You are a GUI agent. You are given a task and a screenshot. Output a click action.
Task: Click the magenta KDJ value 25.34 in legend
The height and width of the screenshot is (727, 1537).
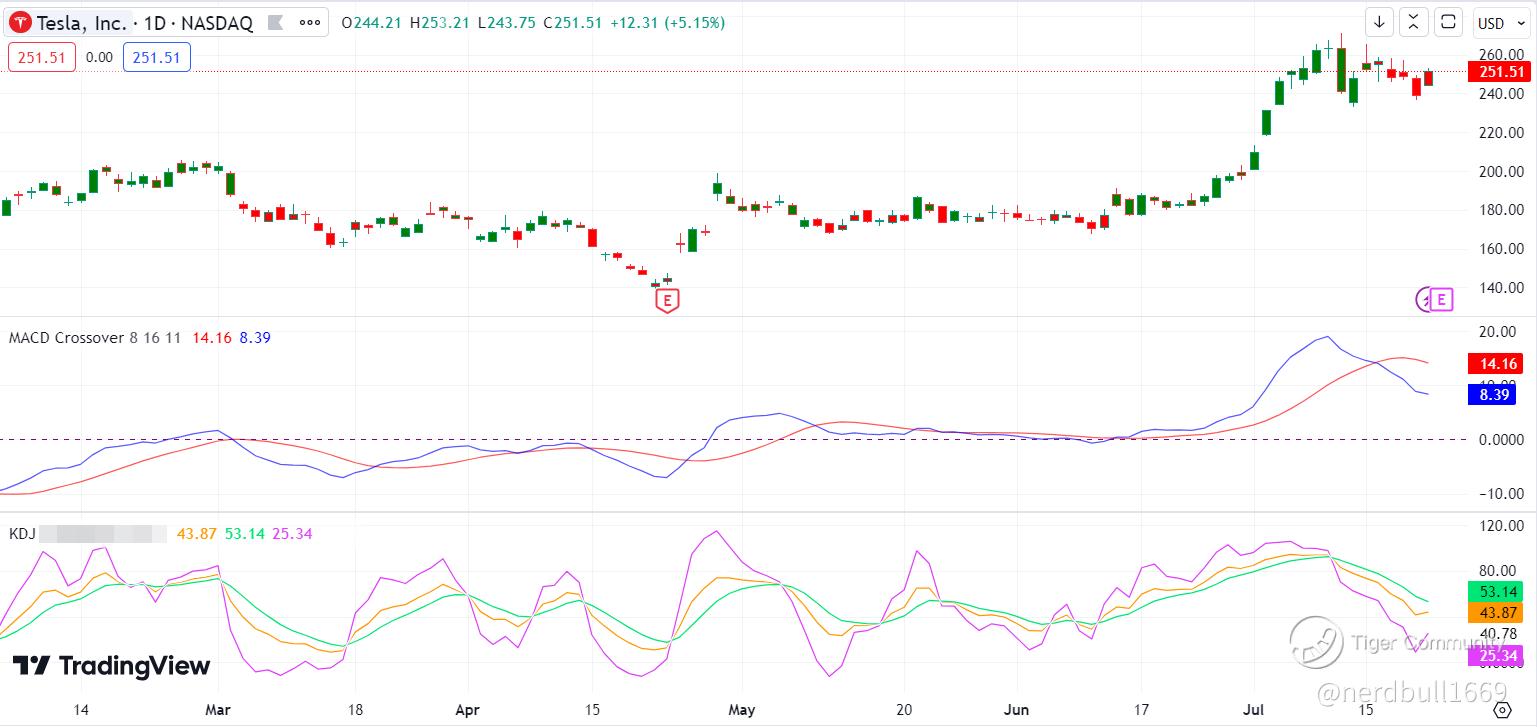coord(292,534)
